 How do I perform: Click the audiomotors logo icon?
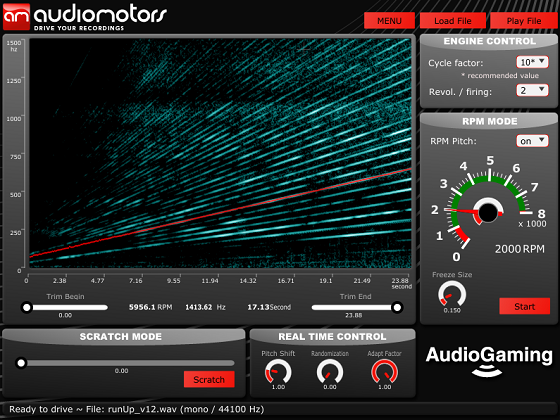click(16, 16)
